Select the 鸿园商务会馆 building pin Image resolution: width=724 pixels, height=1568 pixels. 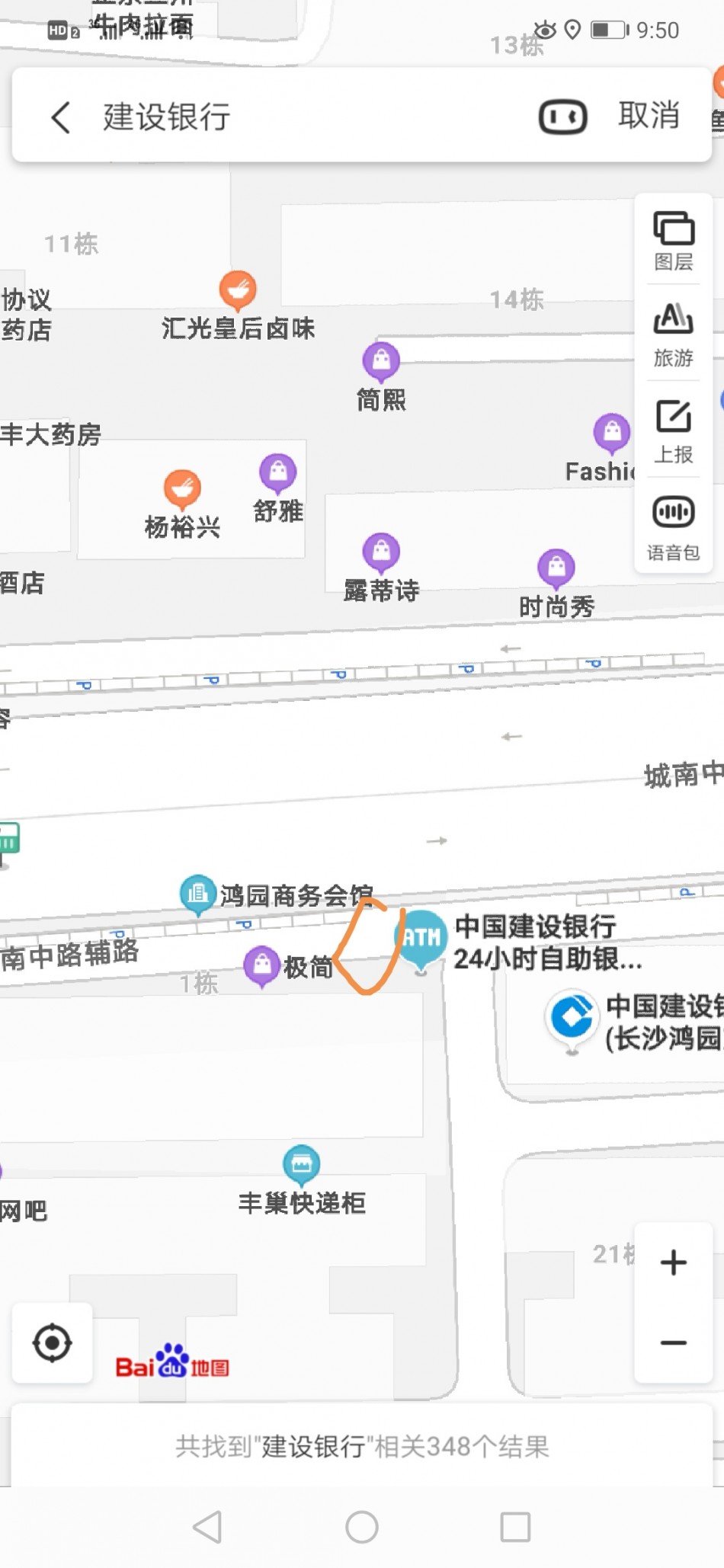tap(197, 894)
